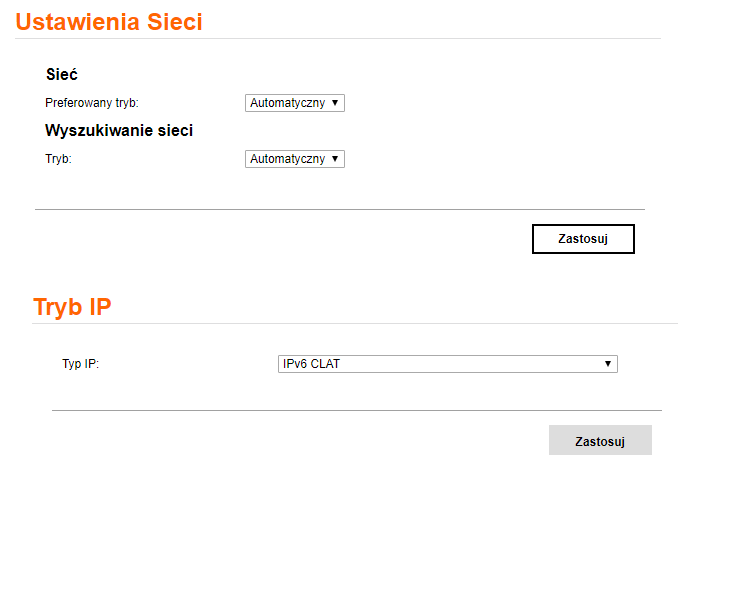Click the Ustawienia Sieci heading
This screenshot has height=598, width=754.
click(109, 22)
